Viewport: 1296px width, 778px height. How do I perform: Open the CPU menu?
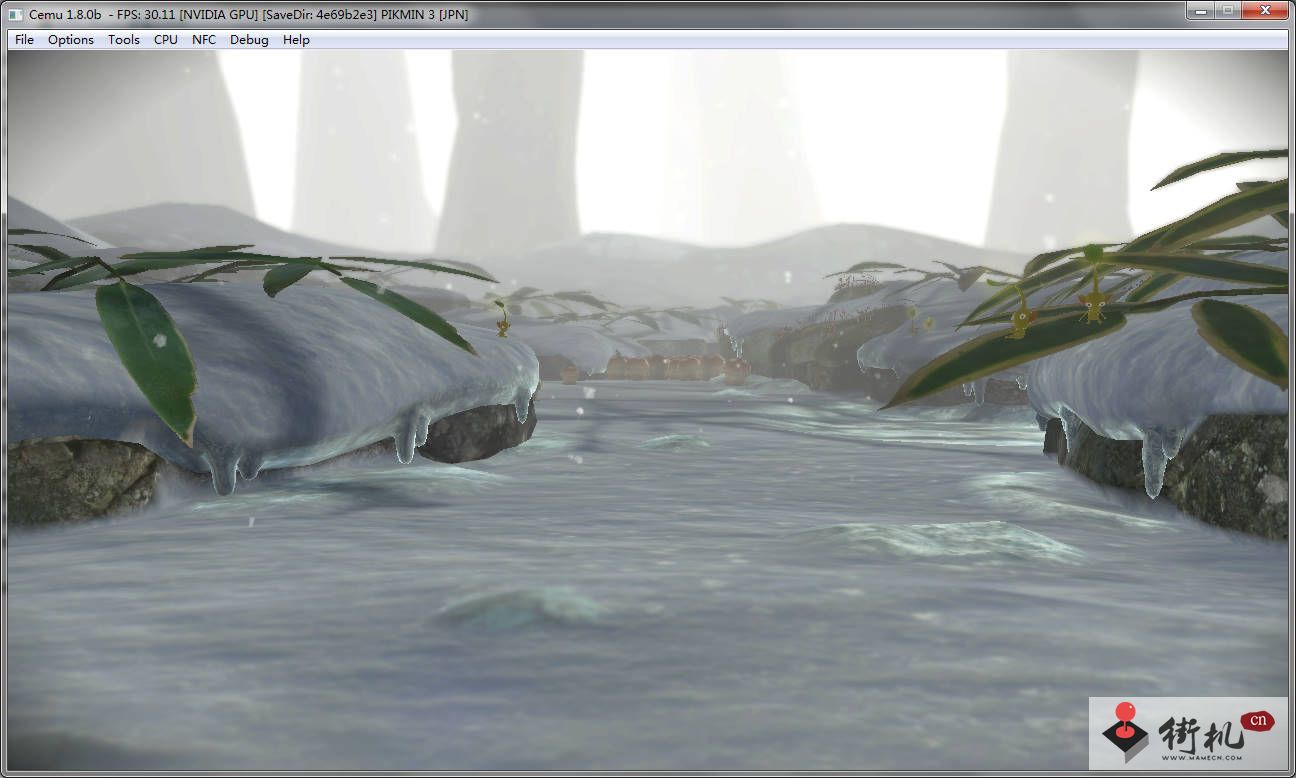tap(166, 40)
